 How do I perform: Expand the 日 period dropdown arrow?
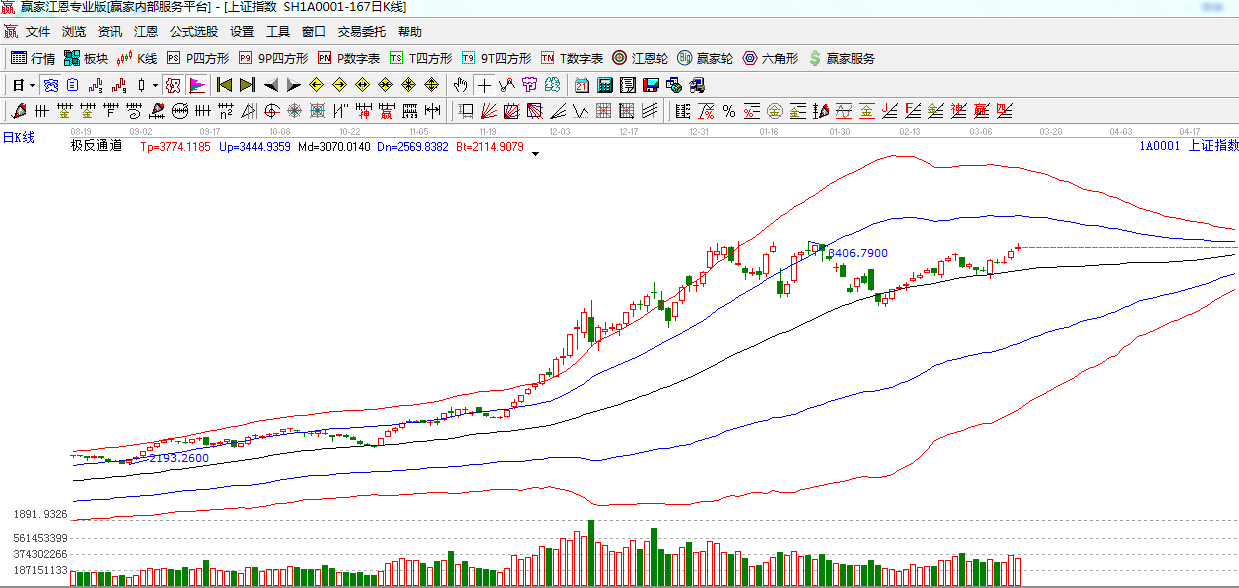coord(31,85)
